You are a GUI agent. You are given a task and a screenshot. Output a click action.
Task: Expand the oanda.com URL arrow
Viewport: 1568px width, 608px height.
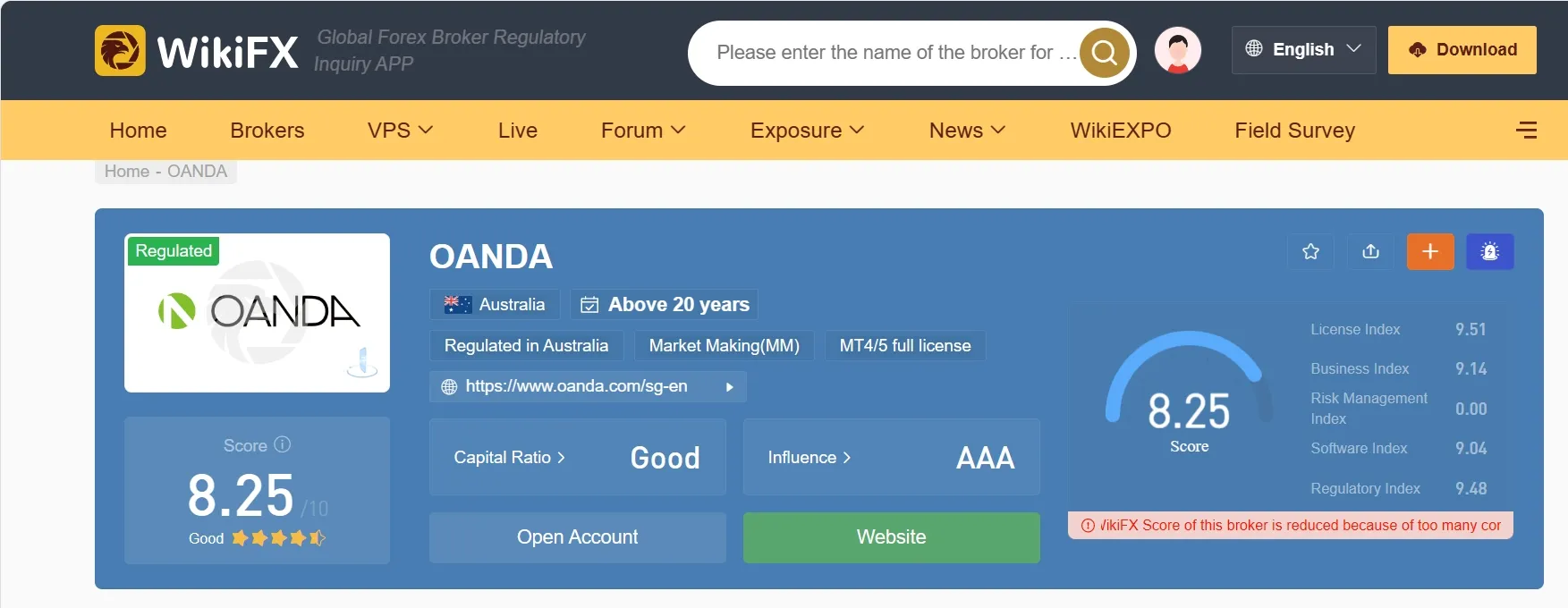coord(730,387)
